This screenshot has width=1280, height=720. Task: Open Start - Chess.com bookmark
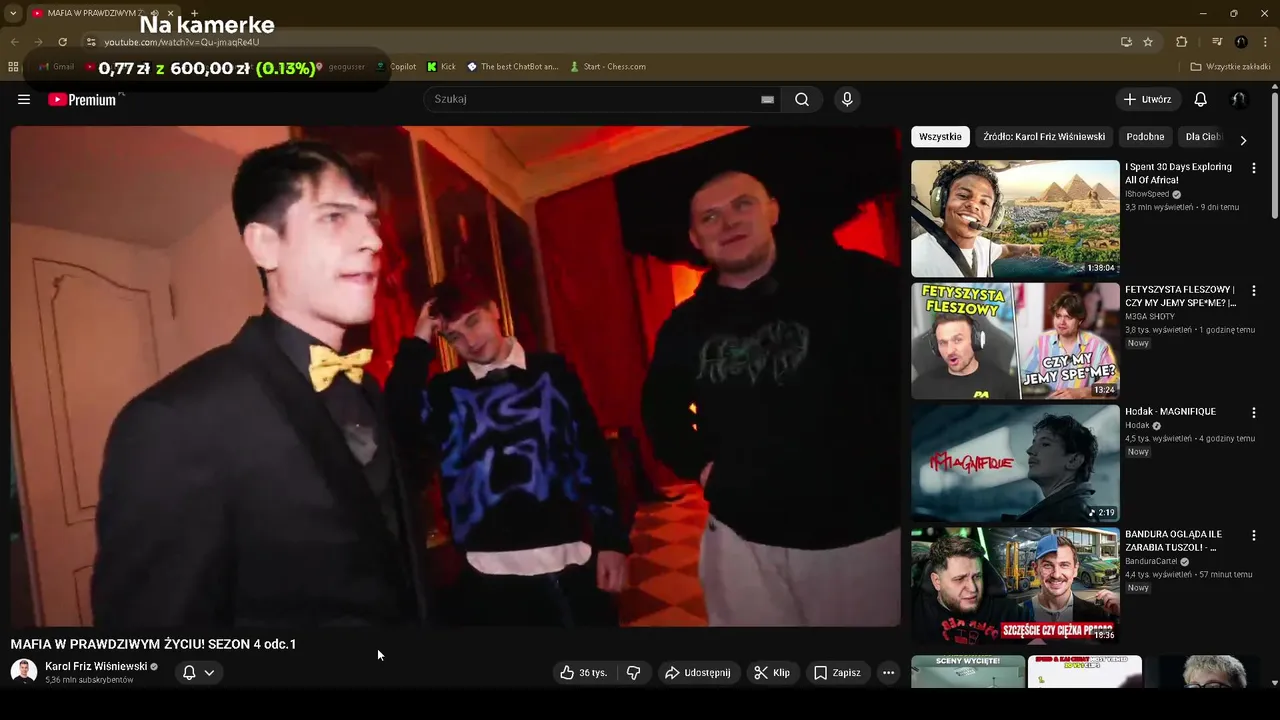(x=608, y=67)
